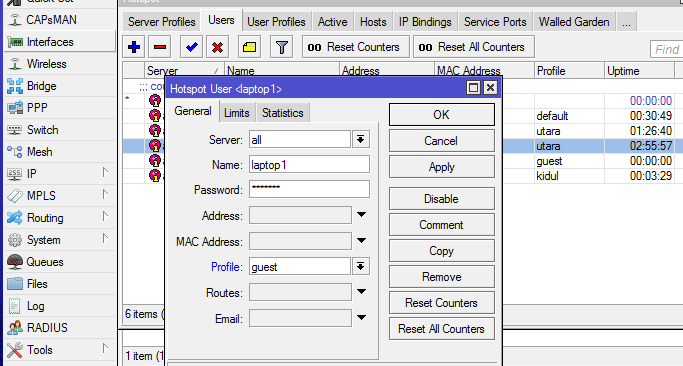Expand the Routes field arrow
This screenshot has height=366, width=683.
point(362,292)
